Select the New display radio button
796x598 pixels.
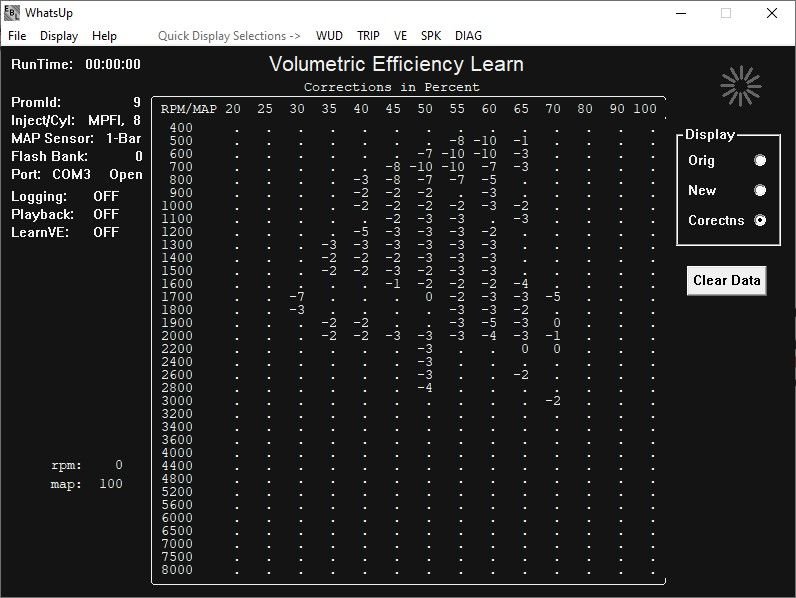pos(760,191)
